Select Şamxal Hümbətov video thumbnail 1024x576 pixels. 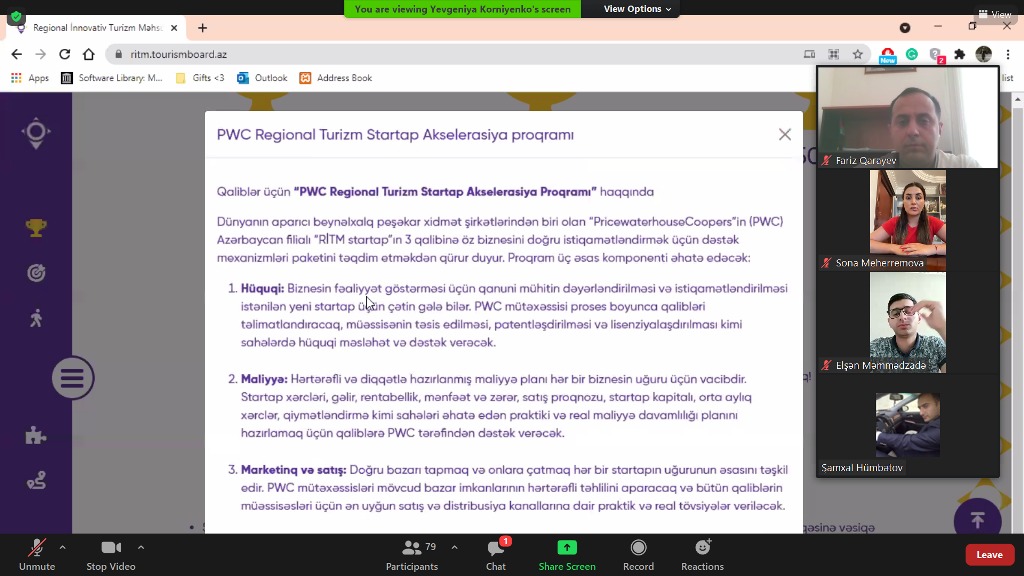pyautogui.click(x=908, y=425)
